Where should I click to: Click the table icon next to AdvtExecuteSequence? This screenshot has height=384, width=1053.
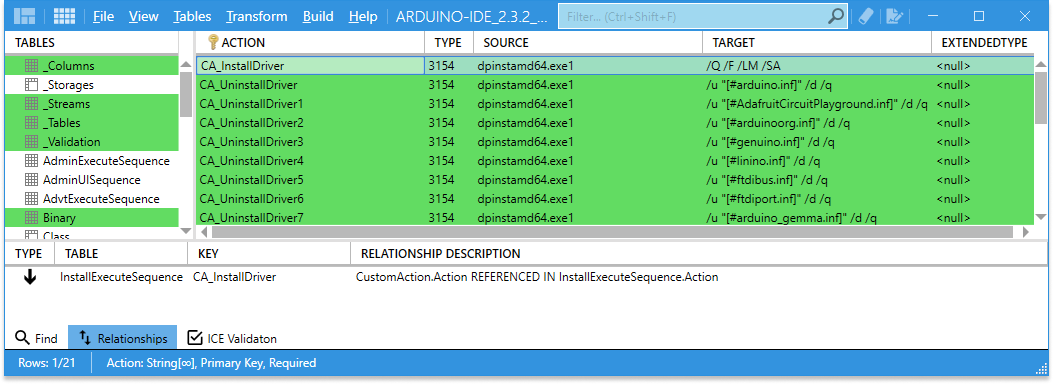pos(31,199)
